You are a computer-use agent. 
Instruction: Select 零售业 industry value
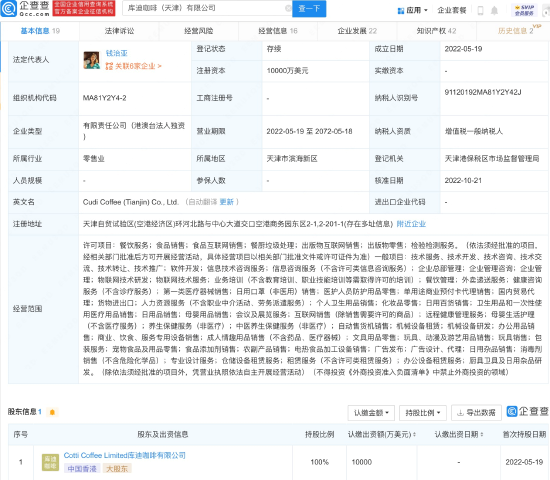(94, 159)
